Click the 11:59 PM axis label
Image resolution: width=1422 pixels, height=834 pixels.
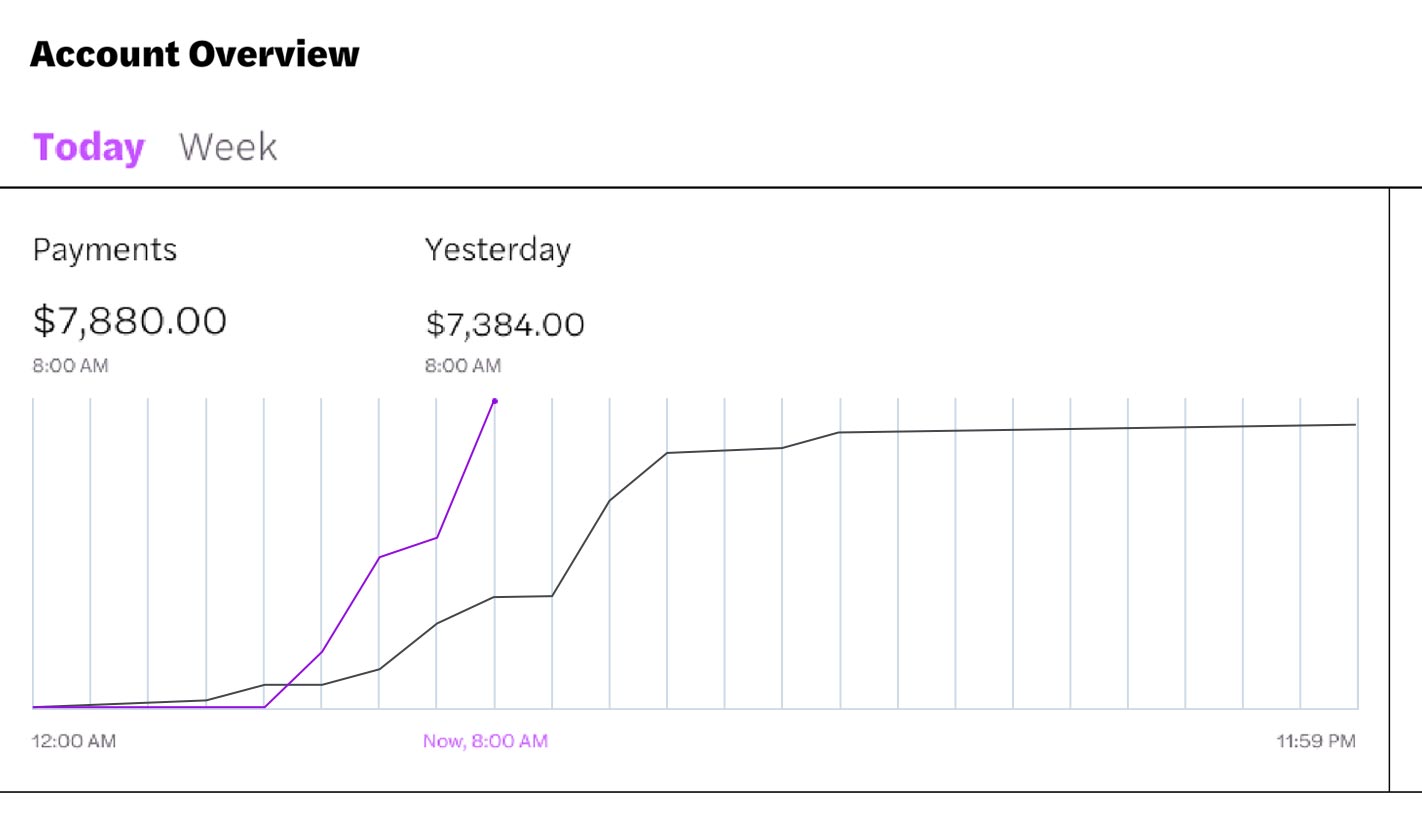coord(1315,741)
